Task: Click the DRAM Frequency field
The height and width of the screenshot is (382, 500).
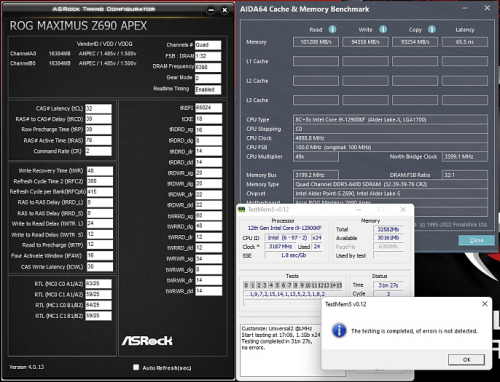Action: (x=208, y=67)
